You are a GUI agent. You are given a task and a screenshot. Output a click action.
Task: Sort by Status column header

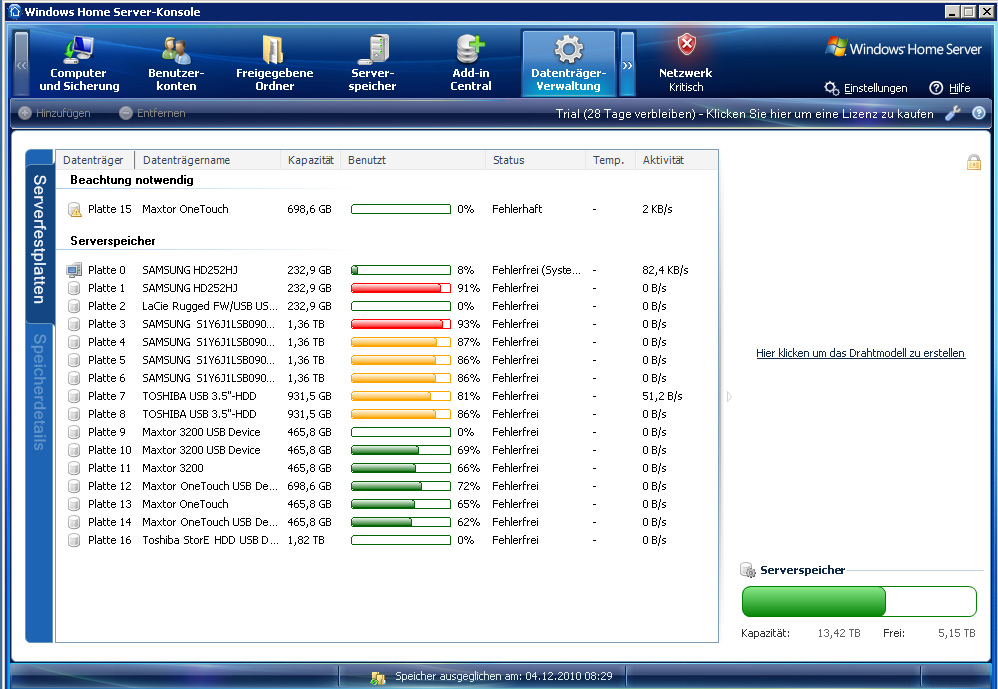[535, 160]
